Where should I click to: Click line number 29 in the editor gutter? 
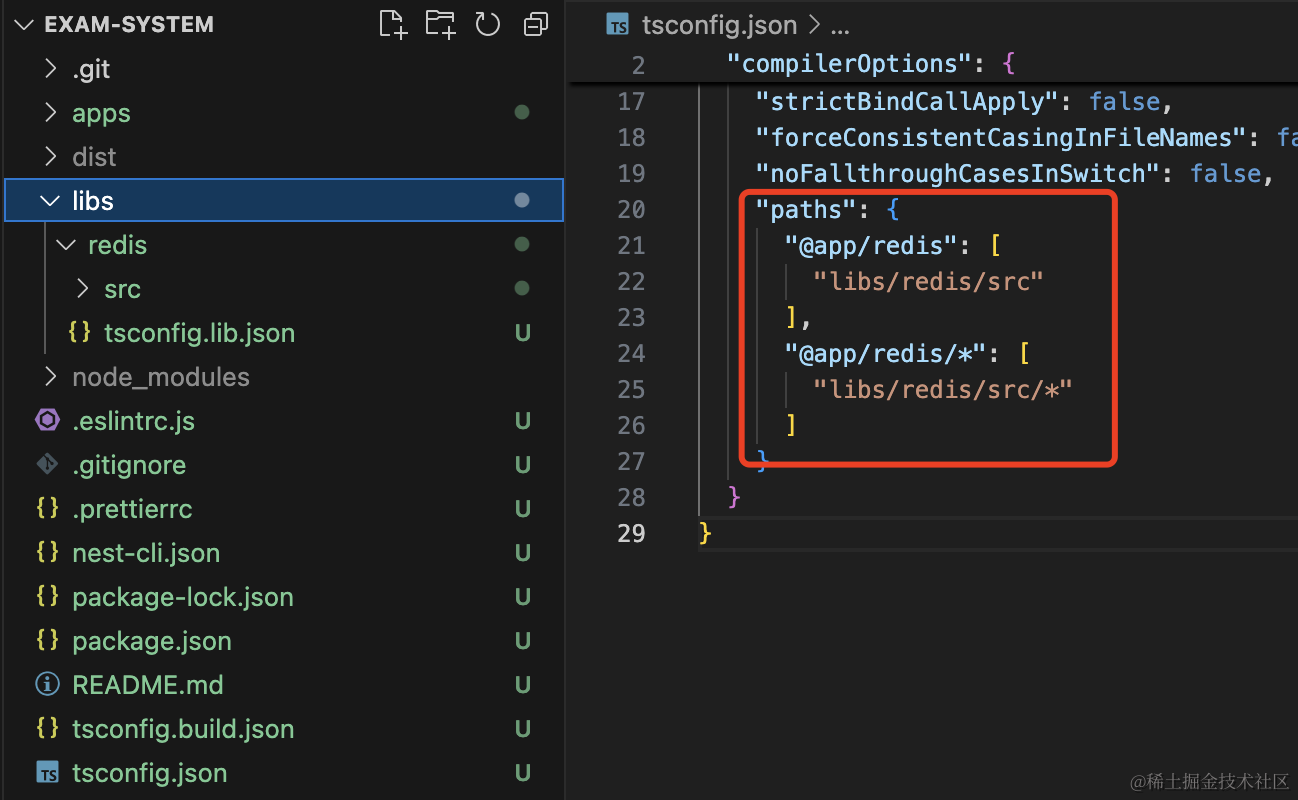631,533
